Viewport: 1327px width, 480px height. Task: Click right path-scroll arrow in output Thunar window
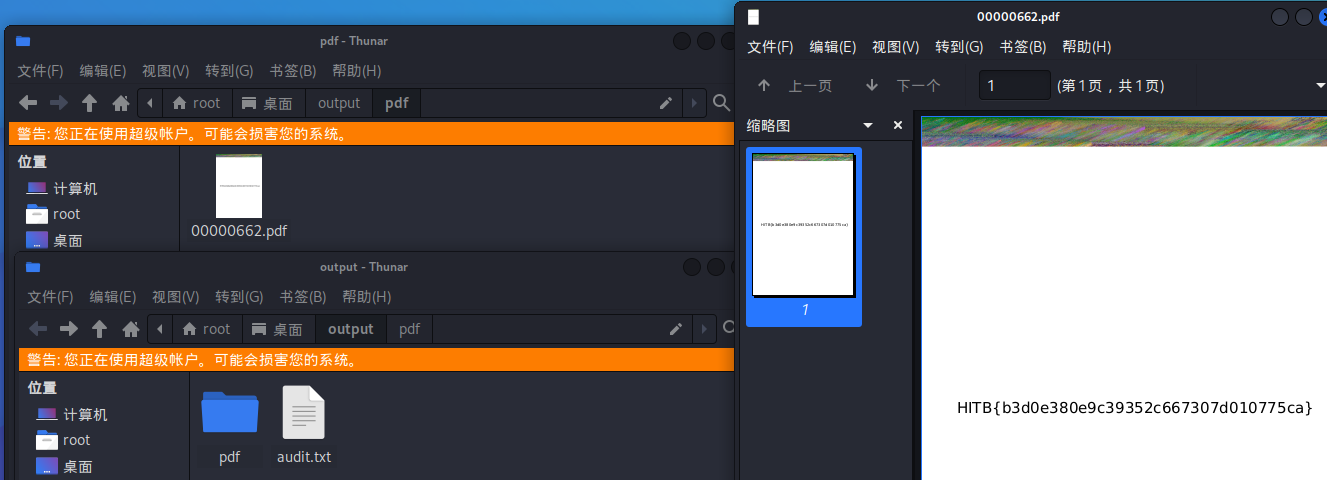pos(703,329)
